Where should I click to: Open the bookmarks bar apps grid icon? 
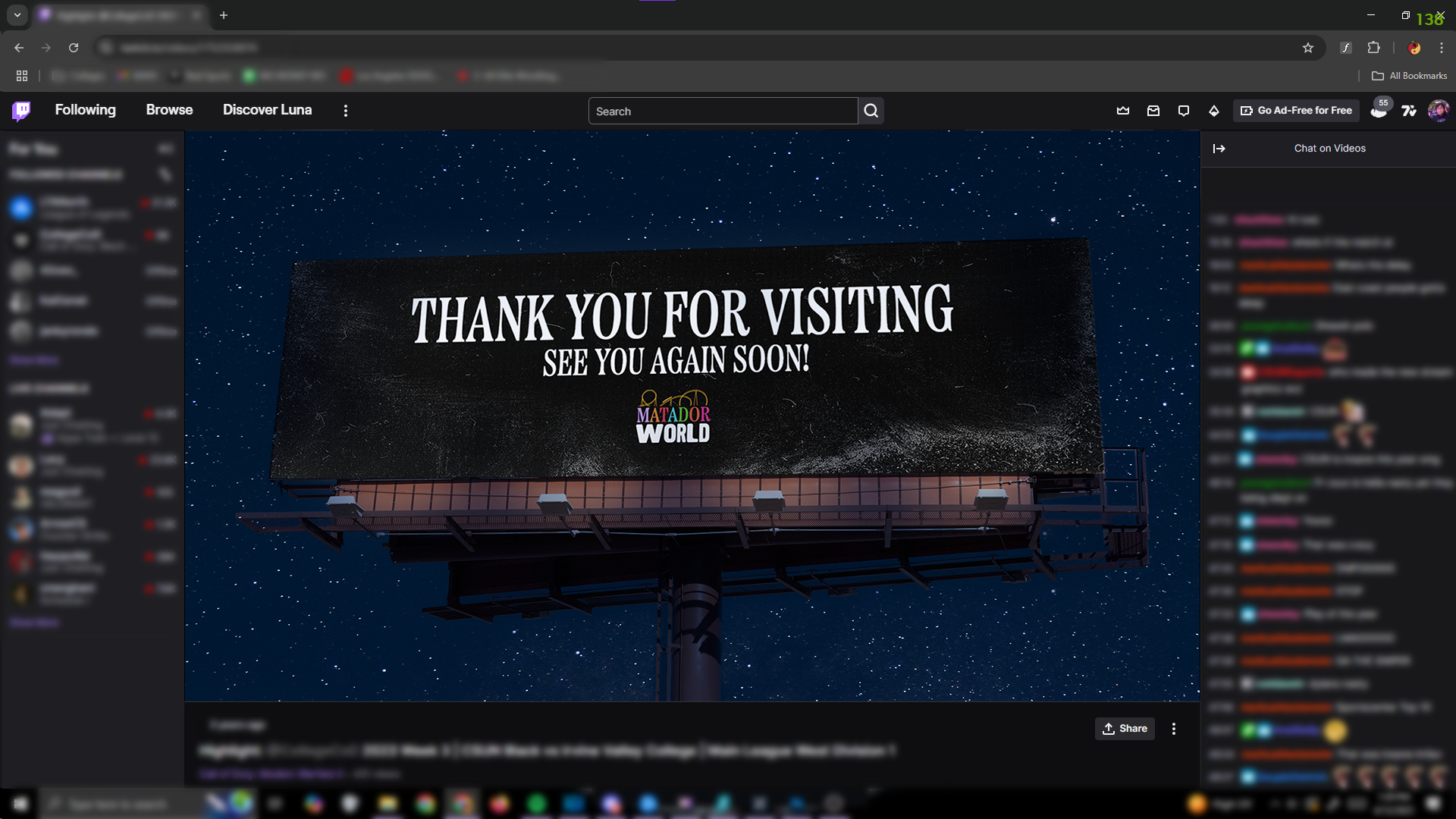point(22,76)
